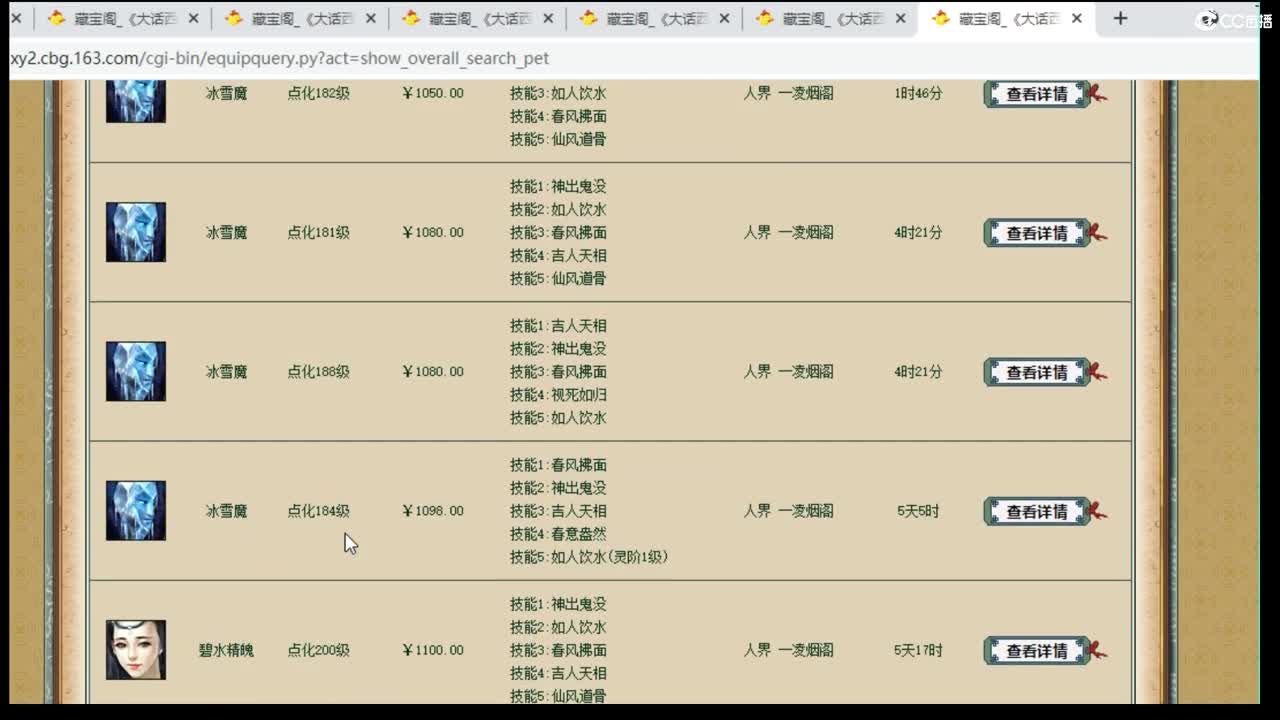Viewport: 1280px width, 720px height.
Task: Click remaining time 1时46分
Action: 918,93
